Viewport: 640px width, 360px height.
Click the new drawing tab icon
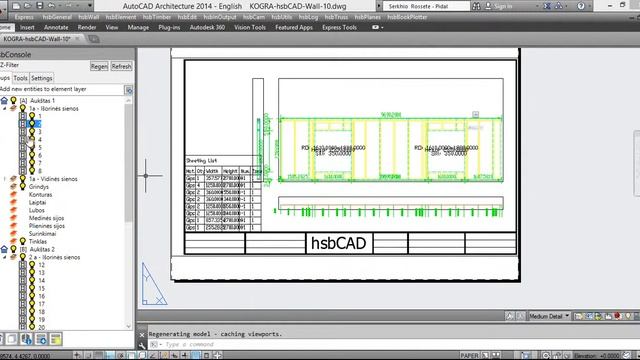(93, 39)
